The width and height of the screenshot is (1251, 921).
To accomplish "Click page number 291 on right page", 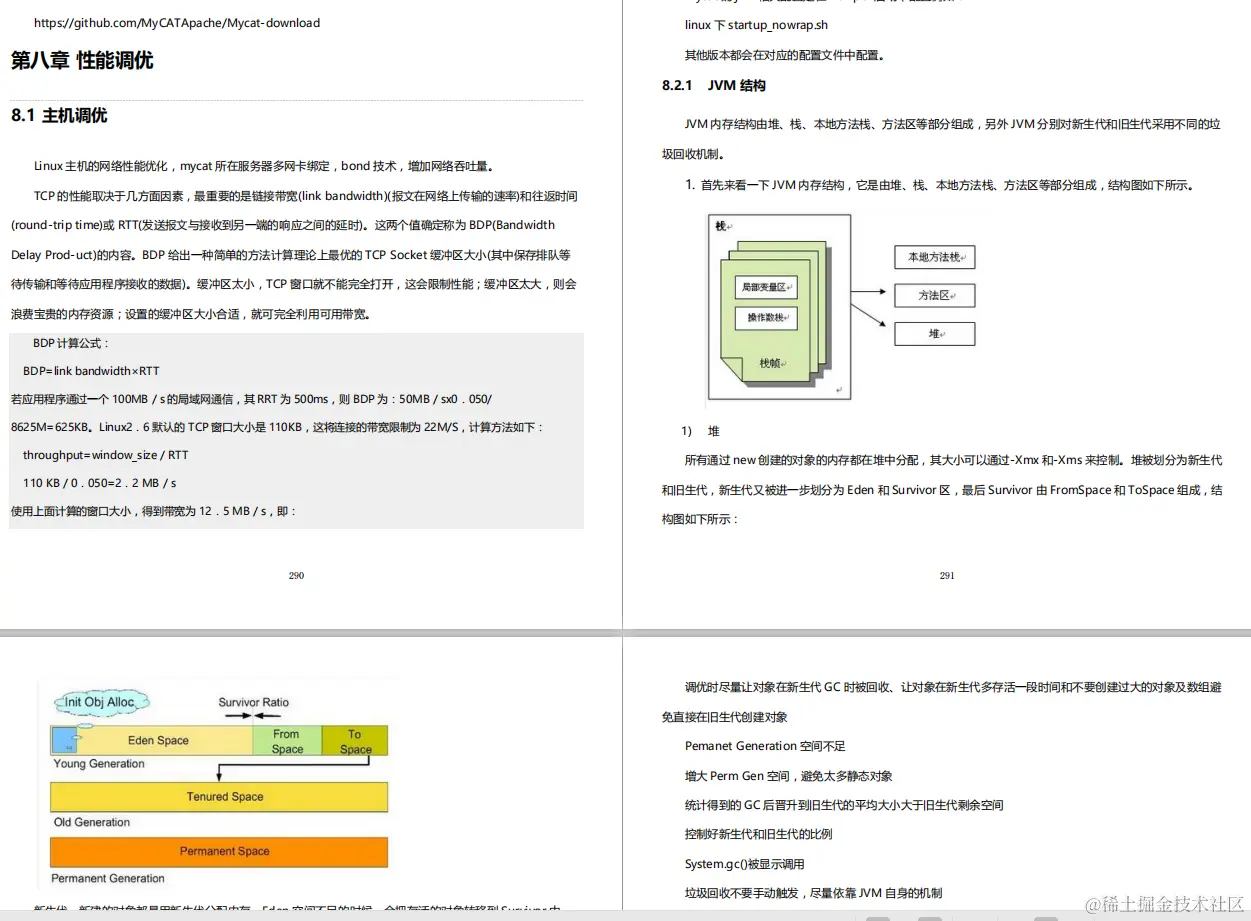I will [947, 575].
